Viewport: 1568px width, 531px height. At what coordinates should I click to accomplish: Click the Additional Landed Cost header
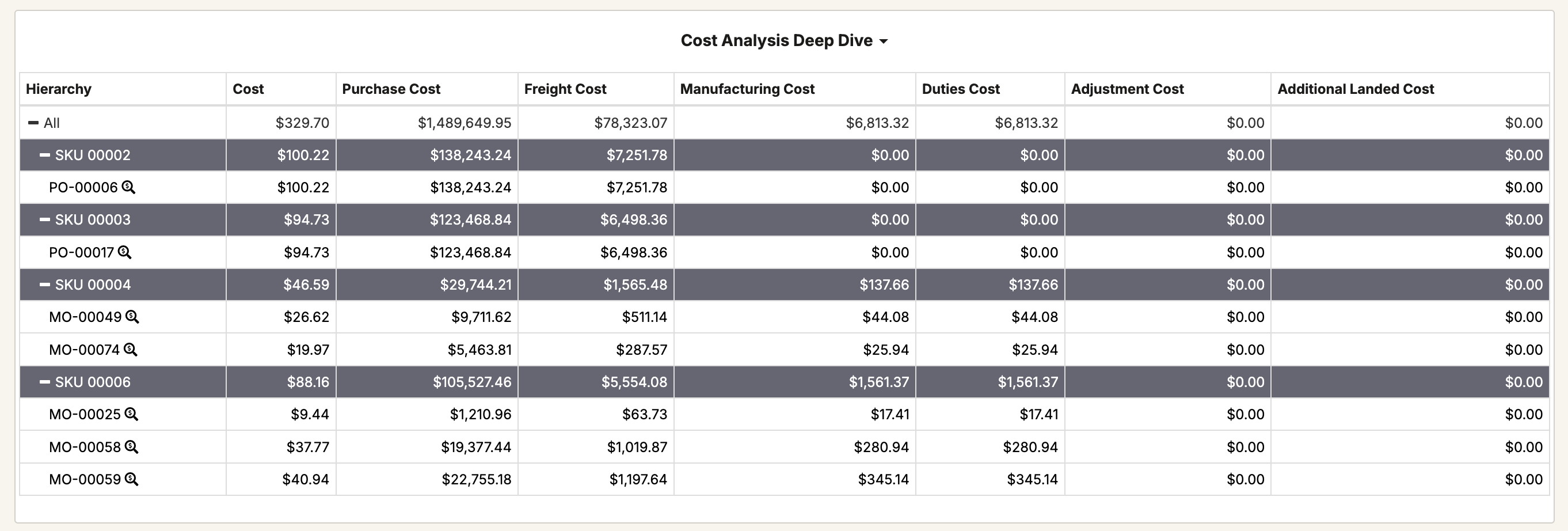[x=1356, y=89]
